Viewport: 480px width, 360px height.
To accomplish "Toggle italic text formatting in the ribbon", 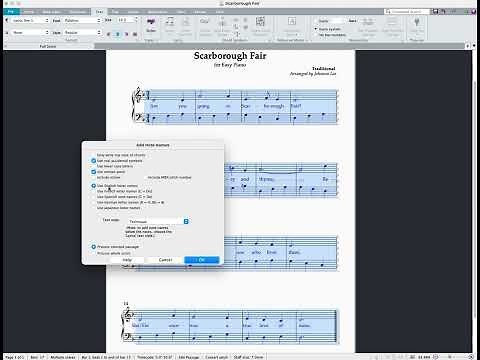I will [x=117, y=34].
